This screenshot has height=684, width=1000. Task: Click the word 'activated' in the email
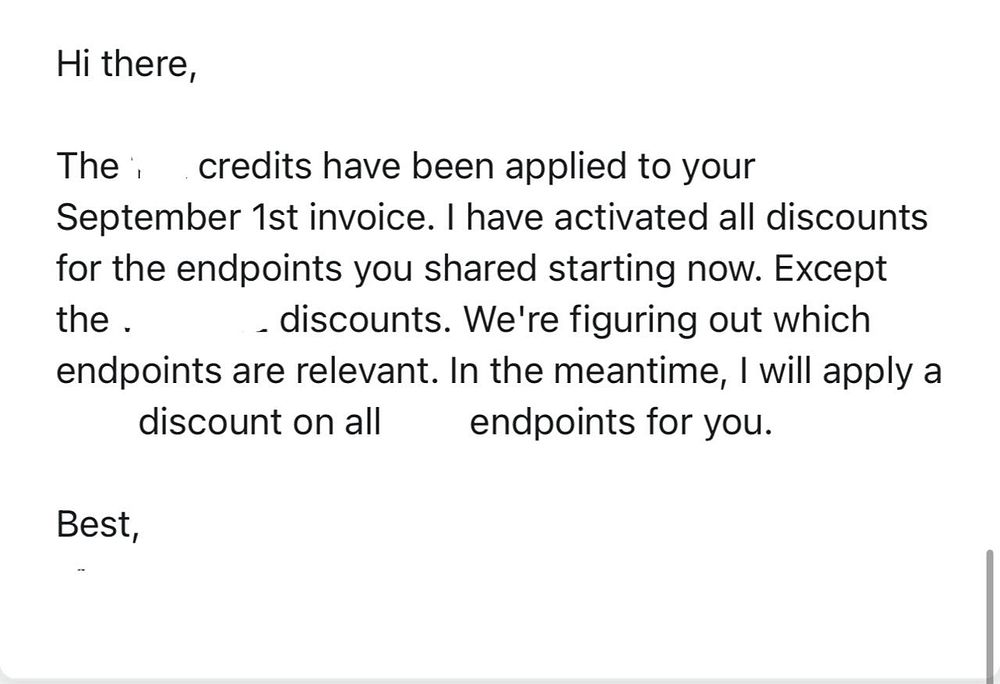click(631, 217)
